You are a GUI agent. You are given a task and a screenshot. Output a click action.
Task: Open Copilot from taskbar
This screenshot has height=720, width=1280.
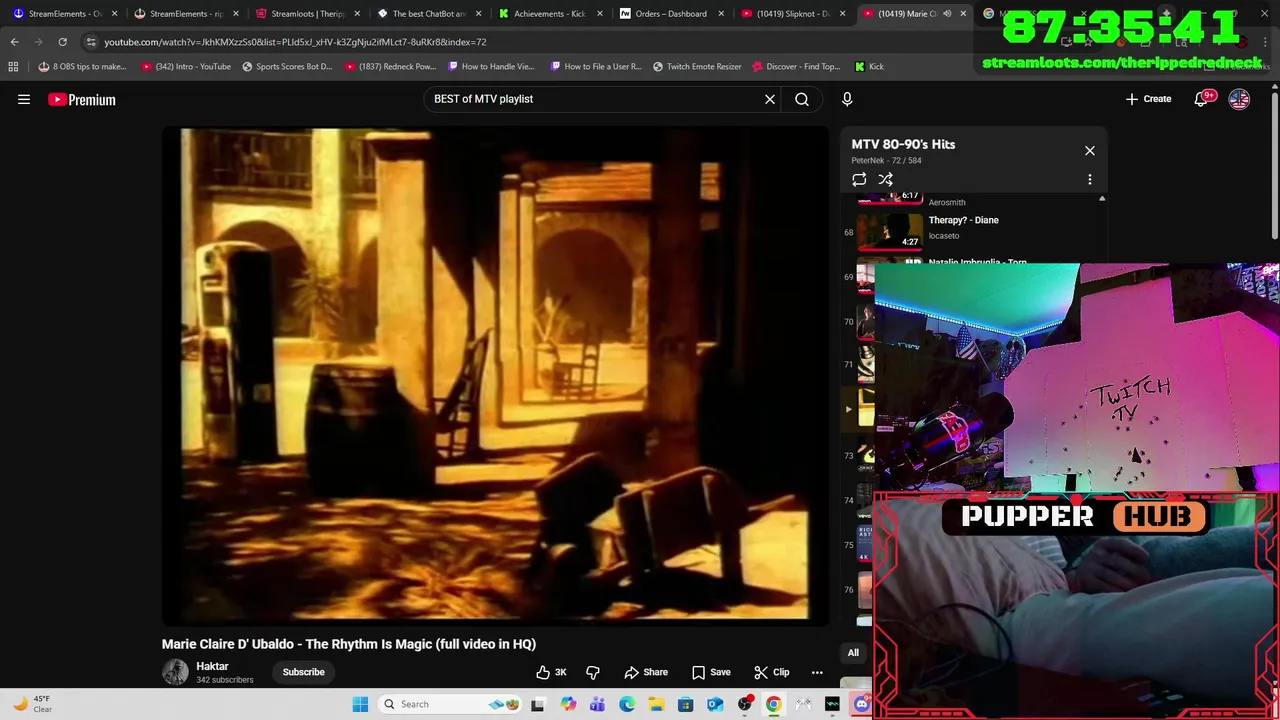tap(568, 704)
